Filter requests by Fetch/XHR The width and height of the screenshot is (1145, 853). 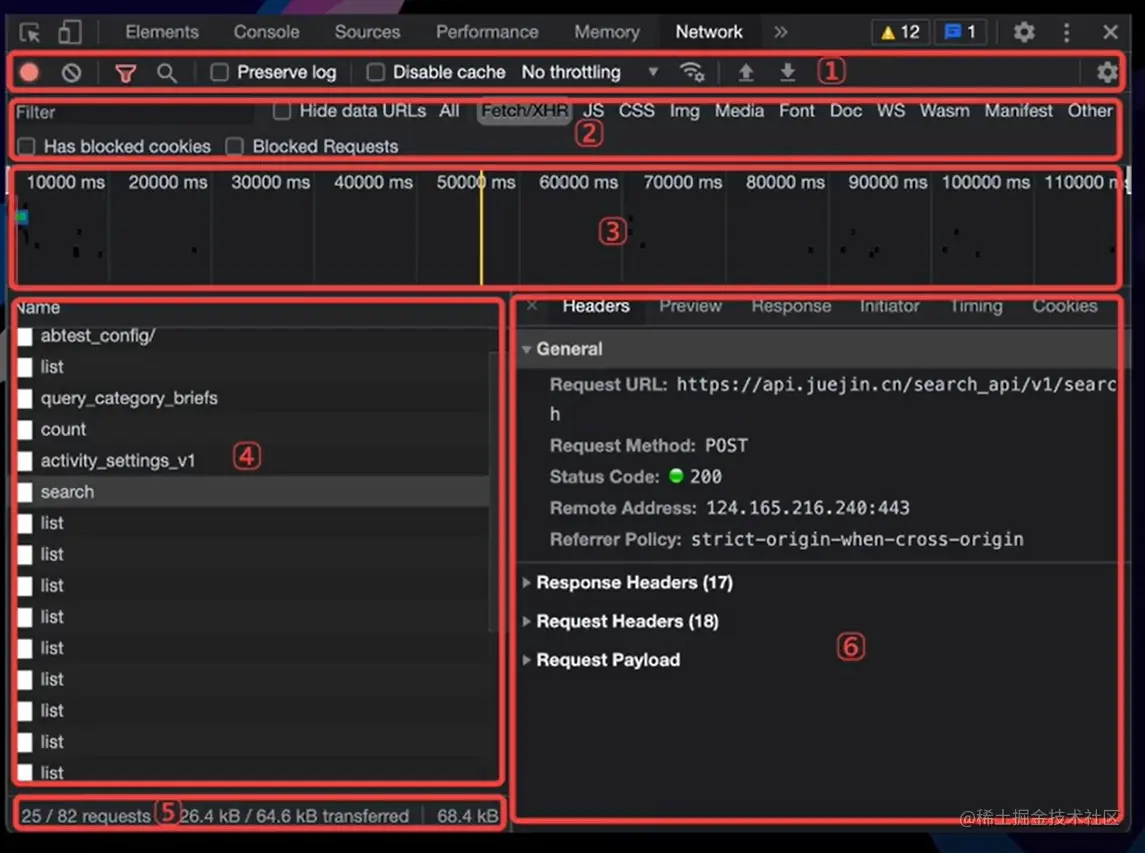pos(524,111)
